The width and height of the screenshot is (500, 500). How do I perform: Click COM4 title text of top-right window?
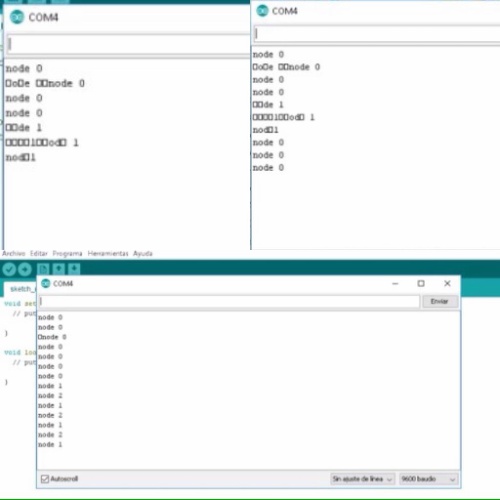click(x=285, y=11)
